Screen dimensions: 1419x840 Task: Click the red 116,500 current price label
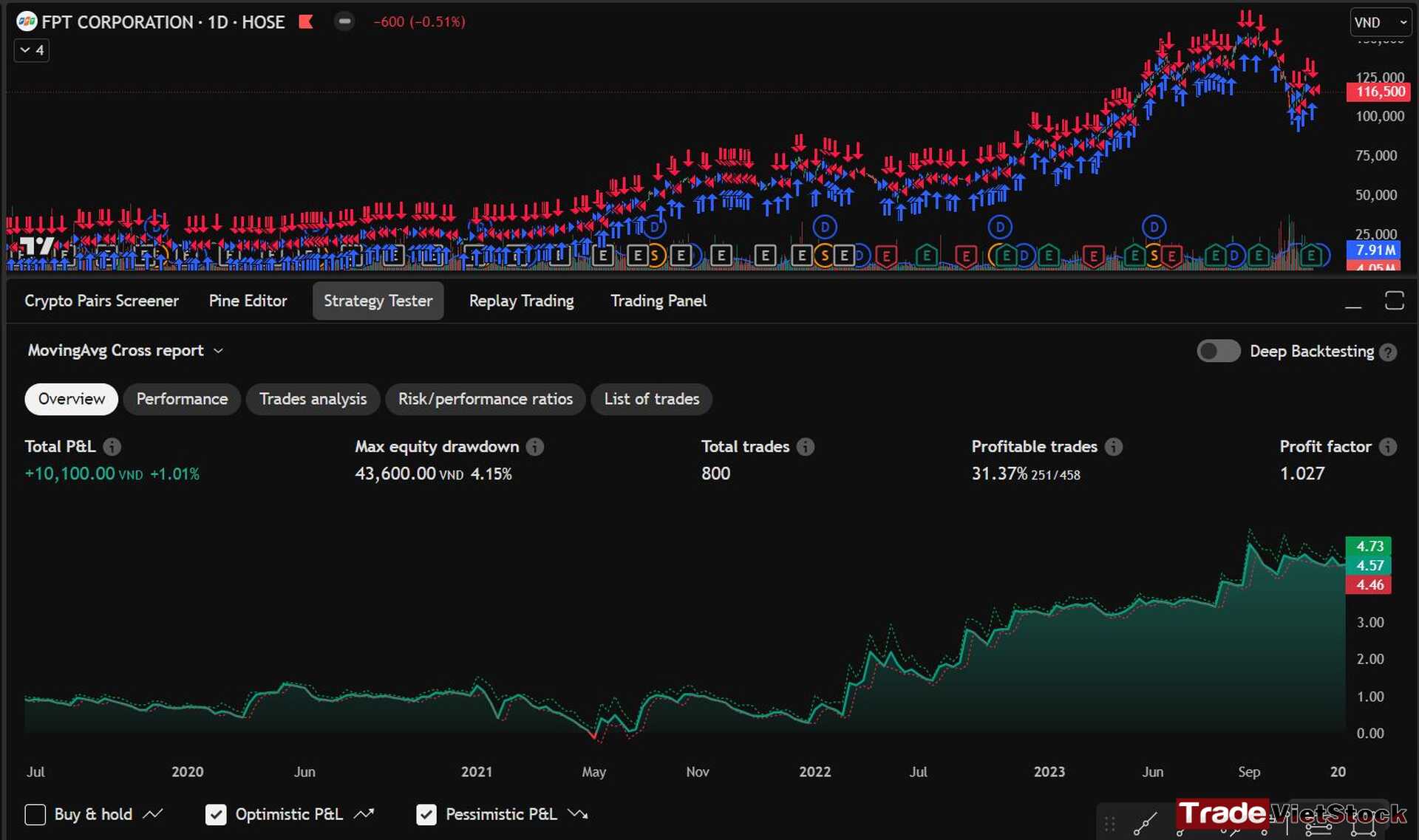(x=1380, y=92)
